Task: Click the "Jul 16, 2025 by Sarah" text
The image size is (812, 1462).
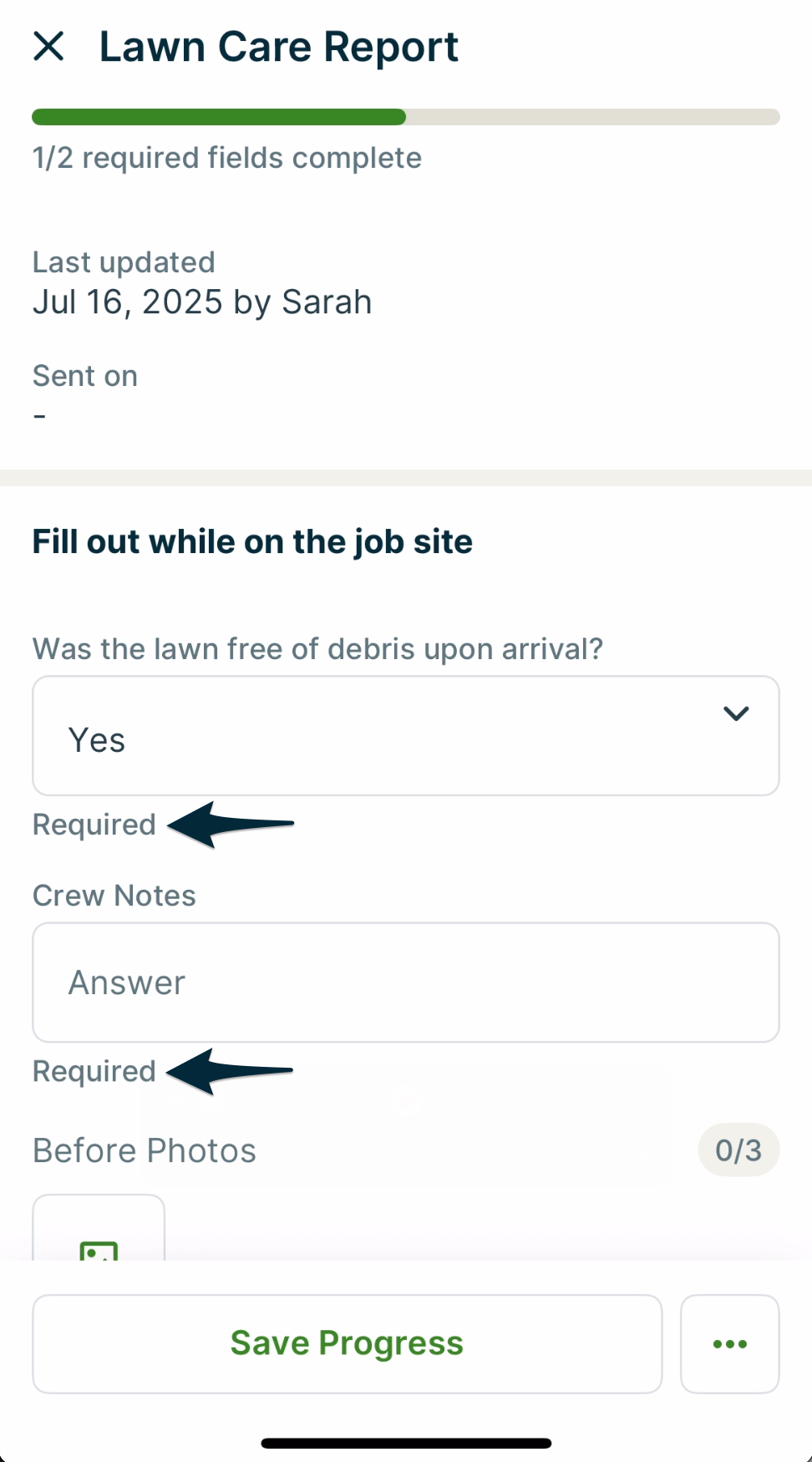Action: point(202,302)
